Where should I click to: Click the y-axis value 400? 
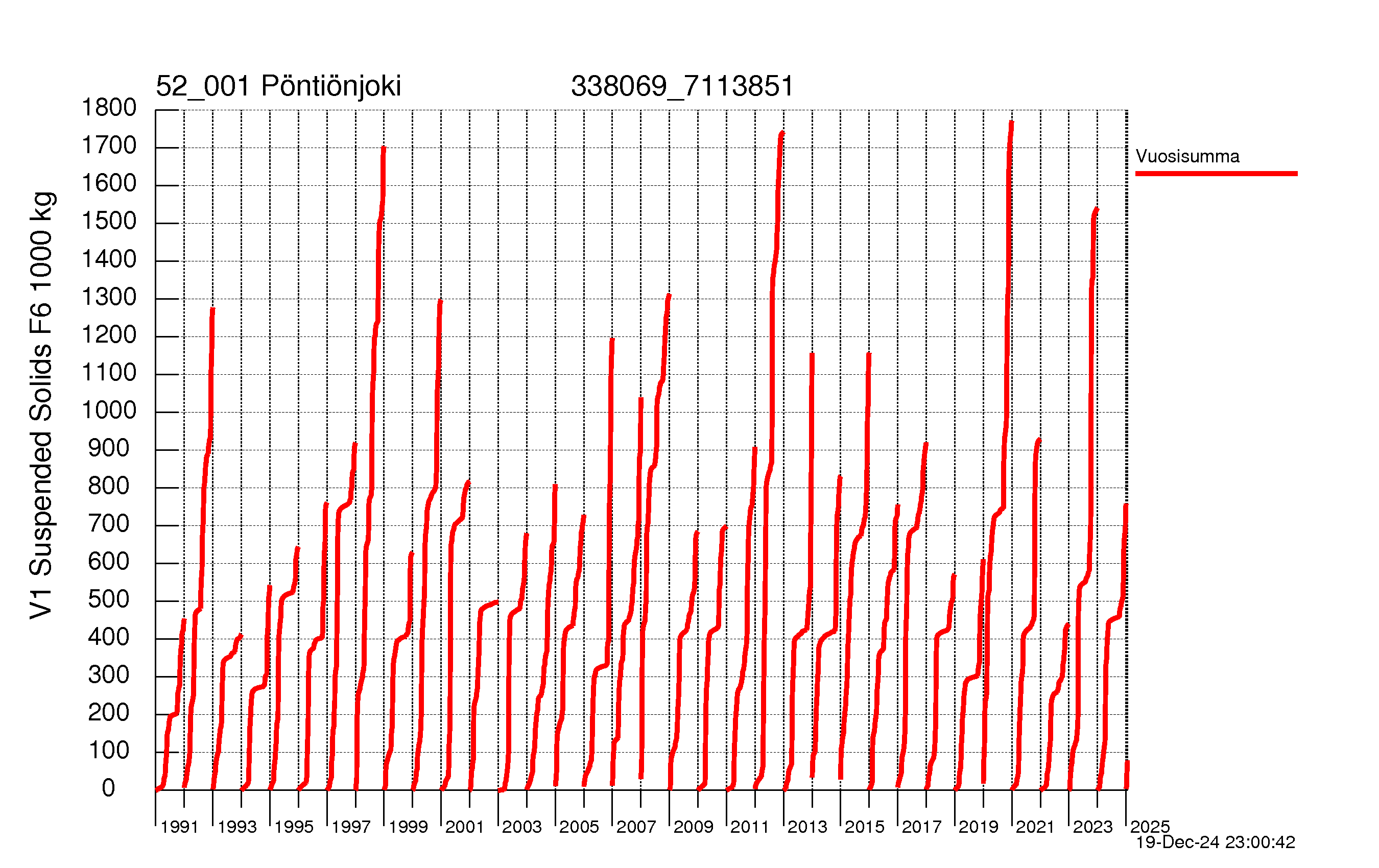coord(109,637)
